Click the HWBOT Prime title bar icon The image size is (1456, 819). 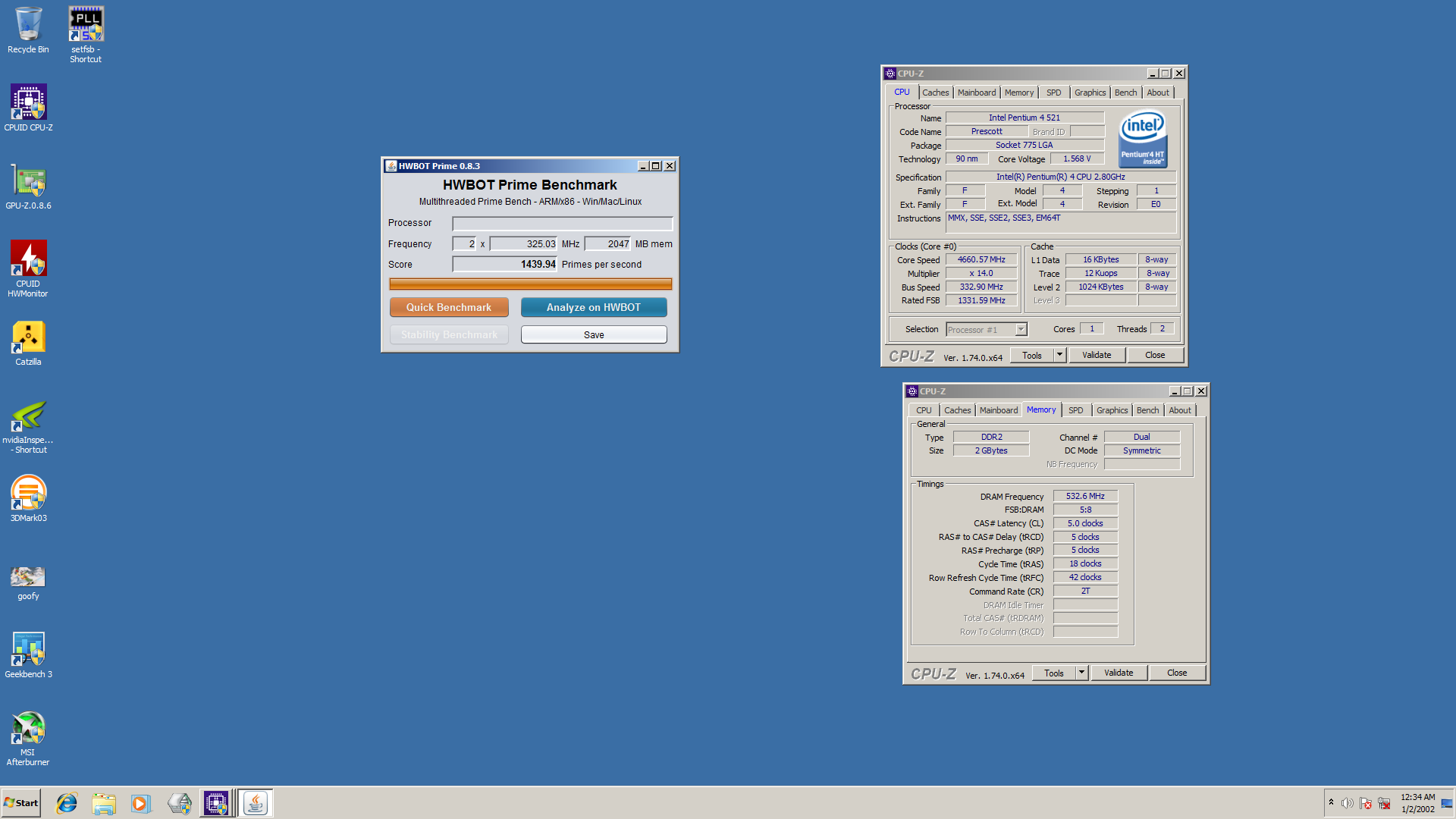391,166
